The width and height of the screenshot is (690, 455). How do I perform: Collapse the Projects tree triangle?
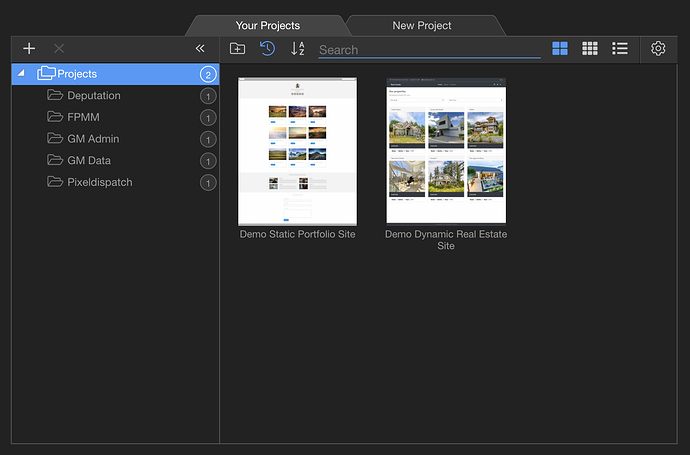[22, 73]
